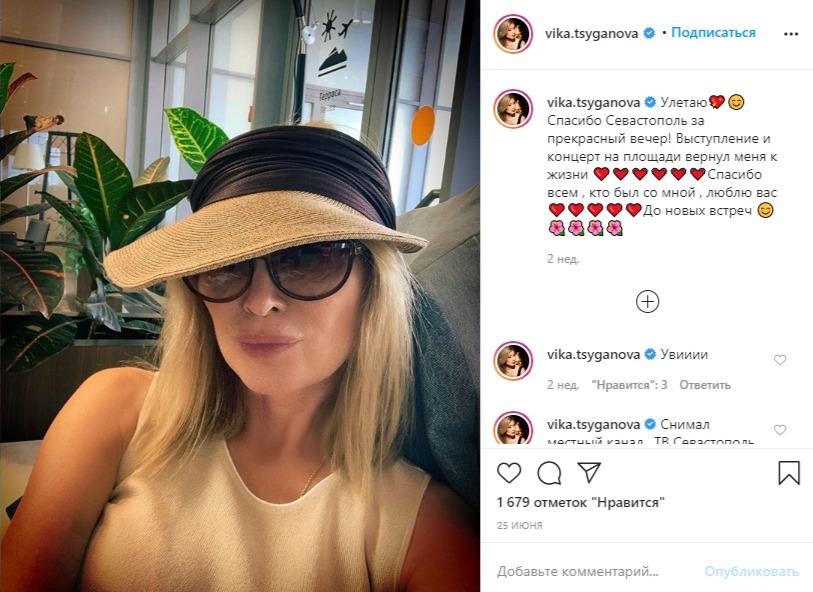
Task: Click the header profile avatar
Action: [x=513, y=34]
